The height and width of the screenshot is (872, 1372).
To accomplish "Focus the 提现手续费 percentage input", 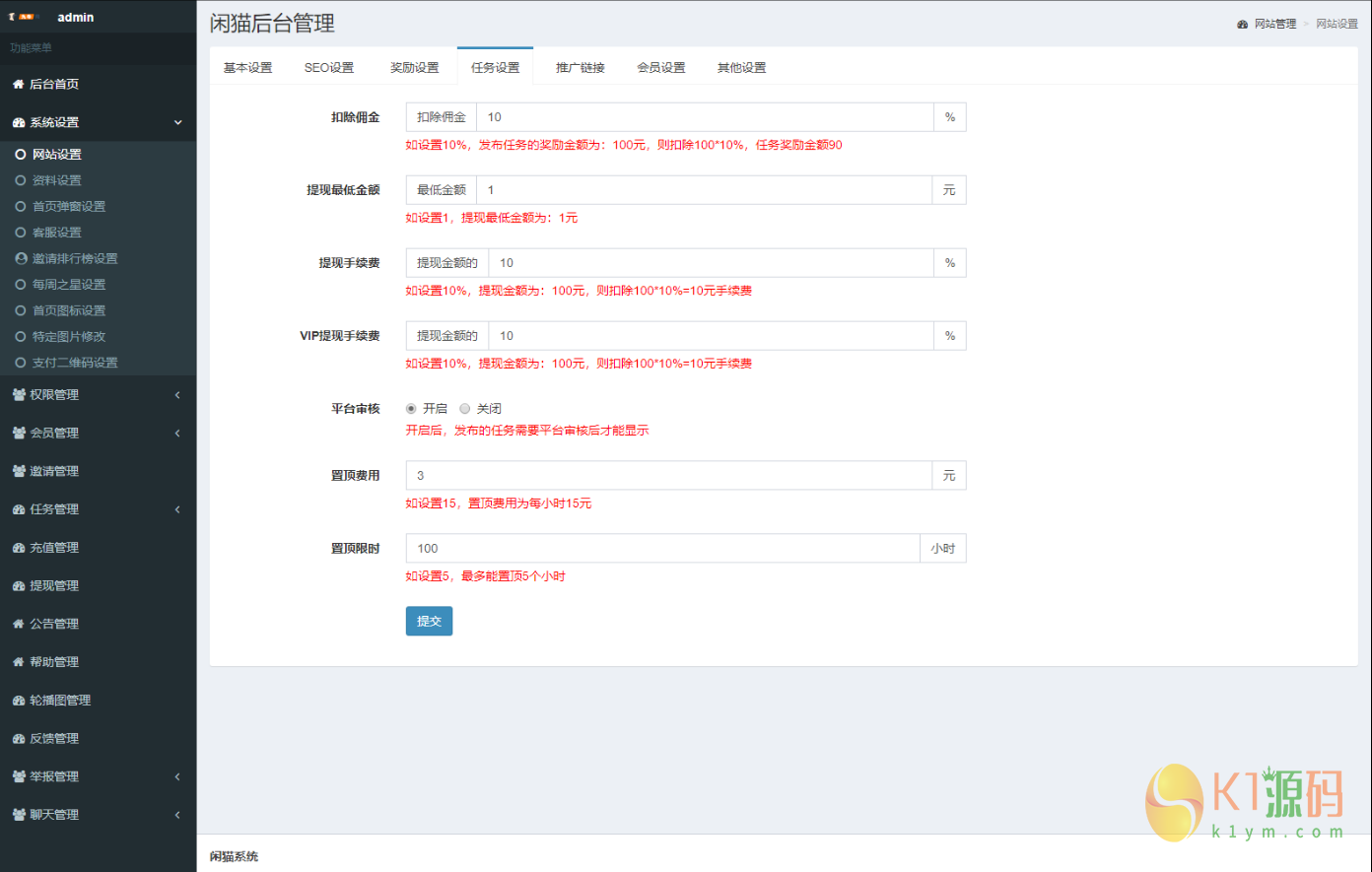I will (x=712, y=263).
